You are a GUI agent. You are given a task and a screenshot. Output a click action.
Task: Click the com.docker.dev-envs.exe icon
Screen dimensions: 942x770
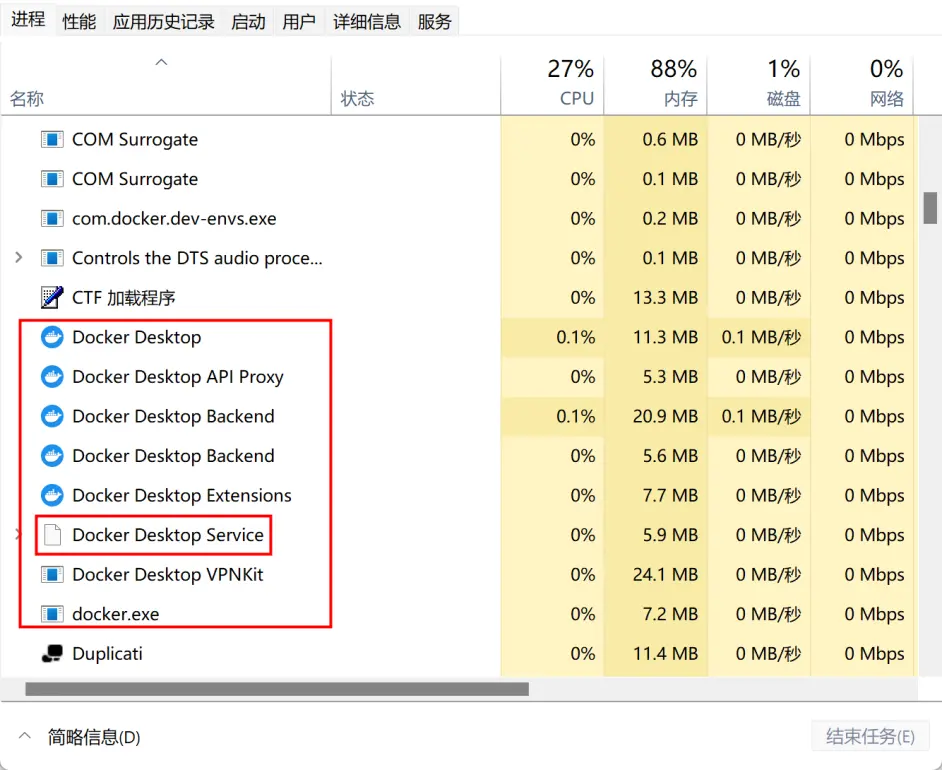click(52, 219)
